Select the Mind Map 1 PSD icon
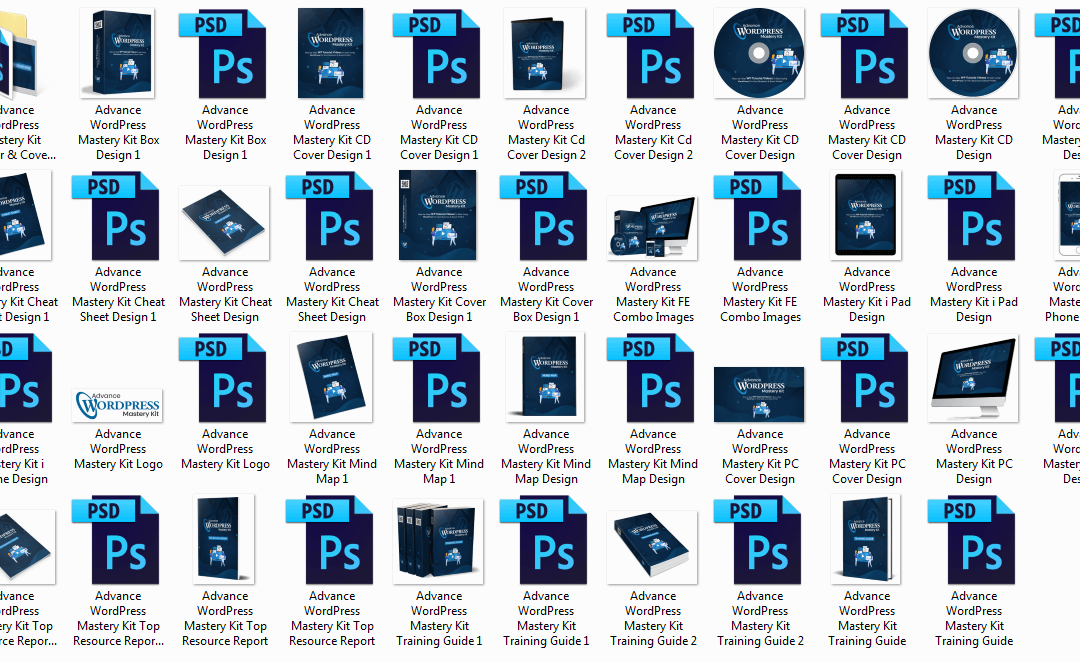1080x662 pixels. [437, 377]
